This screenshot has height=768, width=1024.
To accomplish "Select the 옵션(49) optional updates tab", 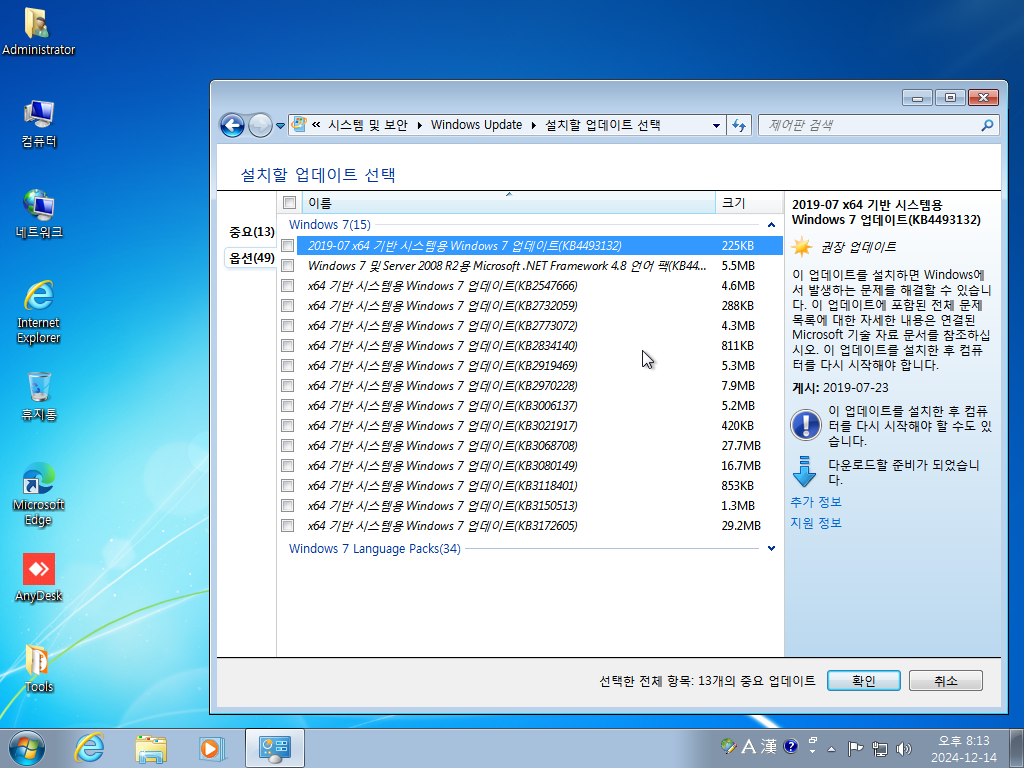I will click(251, 258).
